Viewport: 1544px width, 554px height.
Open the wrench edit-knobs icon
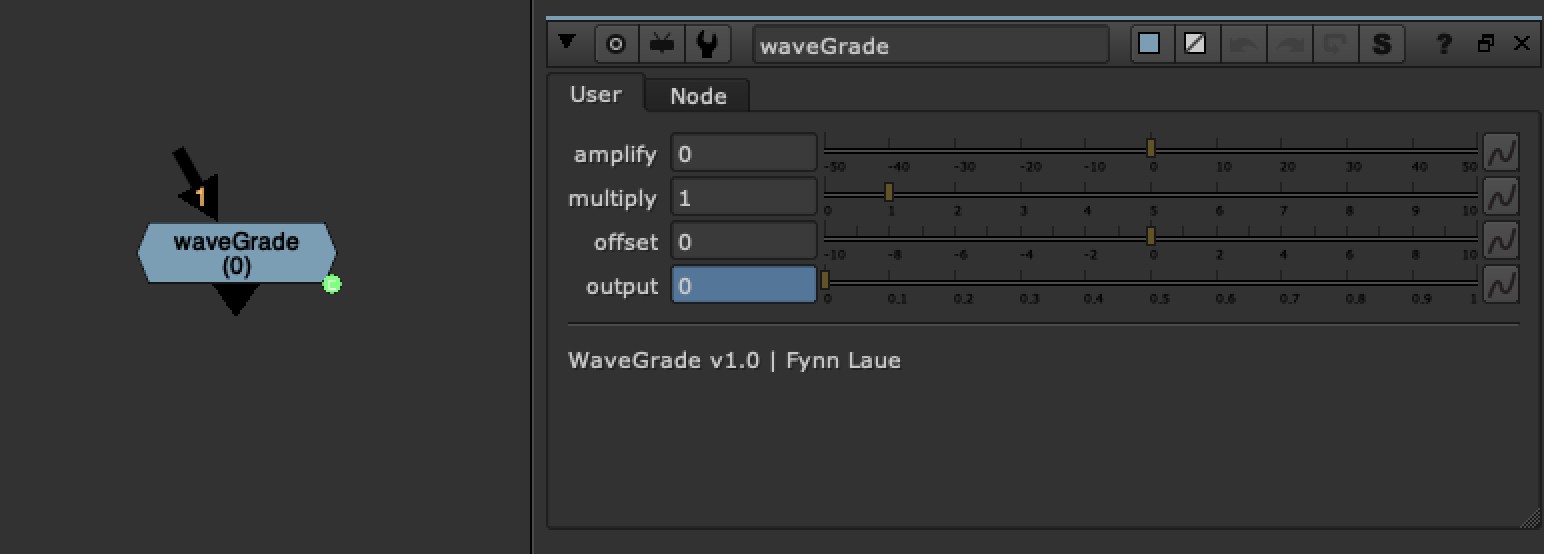(707, 44)
